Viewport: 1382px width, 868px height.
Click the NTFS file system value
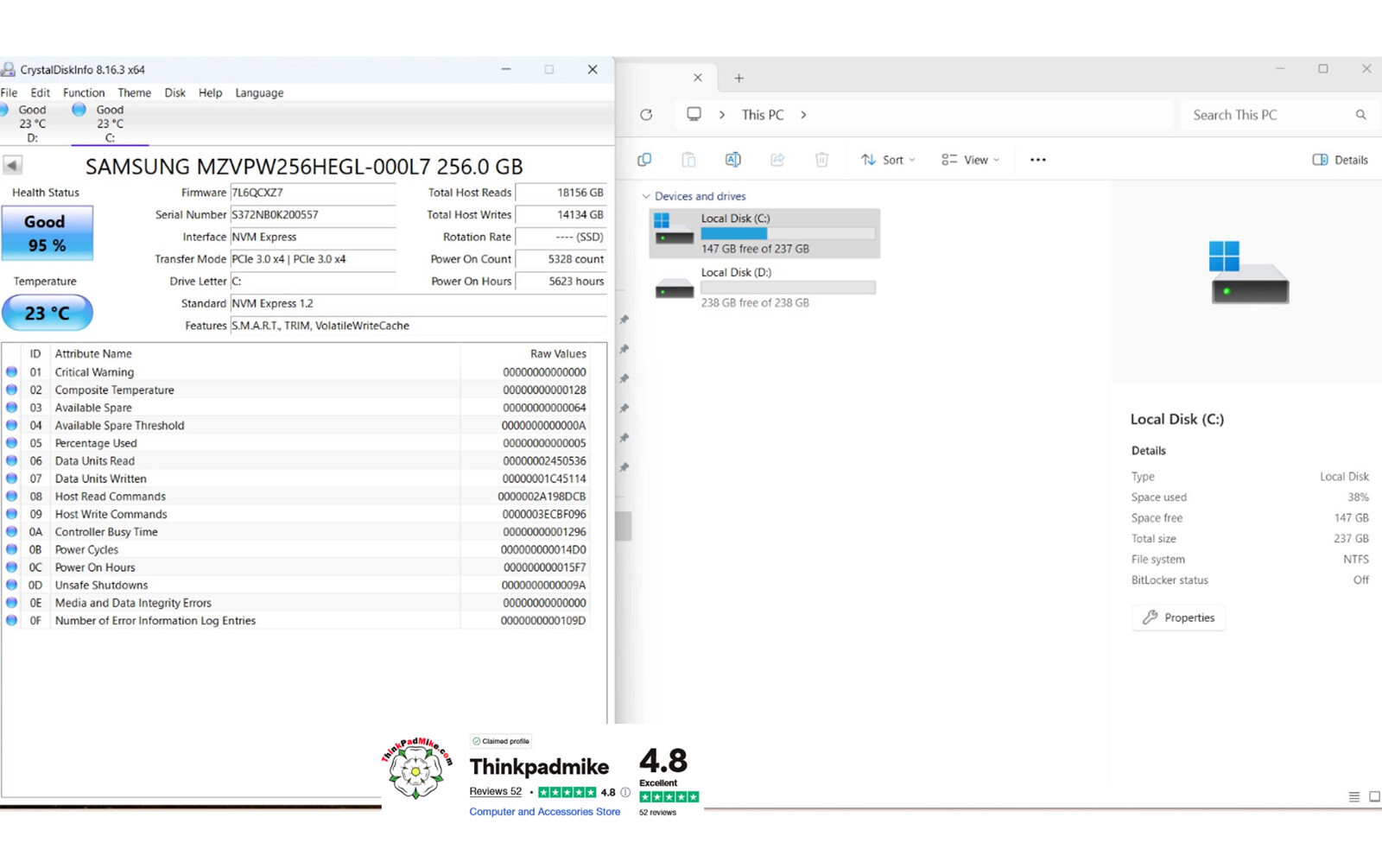tap(1355, 559)
